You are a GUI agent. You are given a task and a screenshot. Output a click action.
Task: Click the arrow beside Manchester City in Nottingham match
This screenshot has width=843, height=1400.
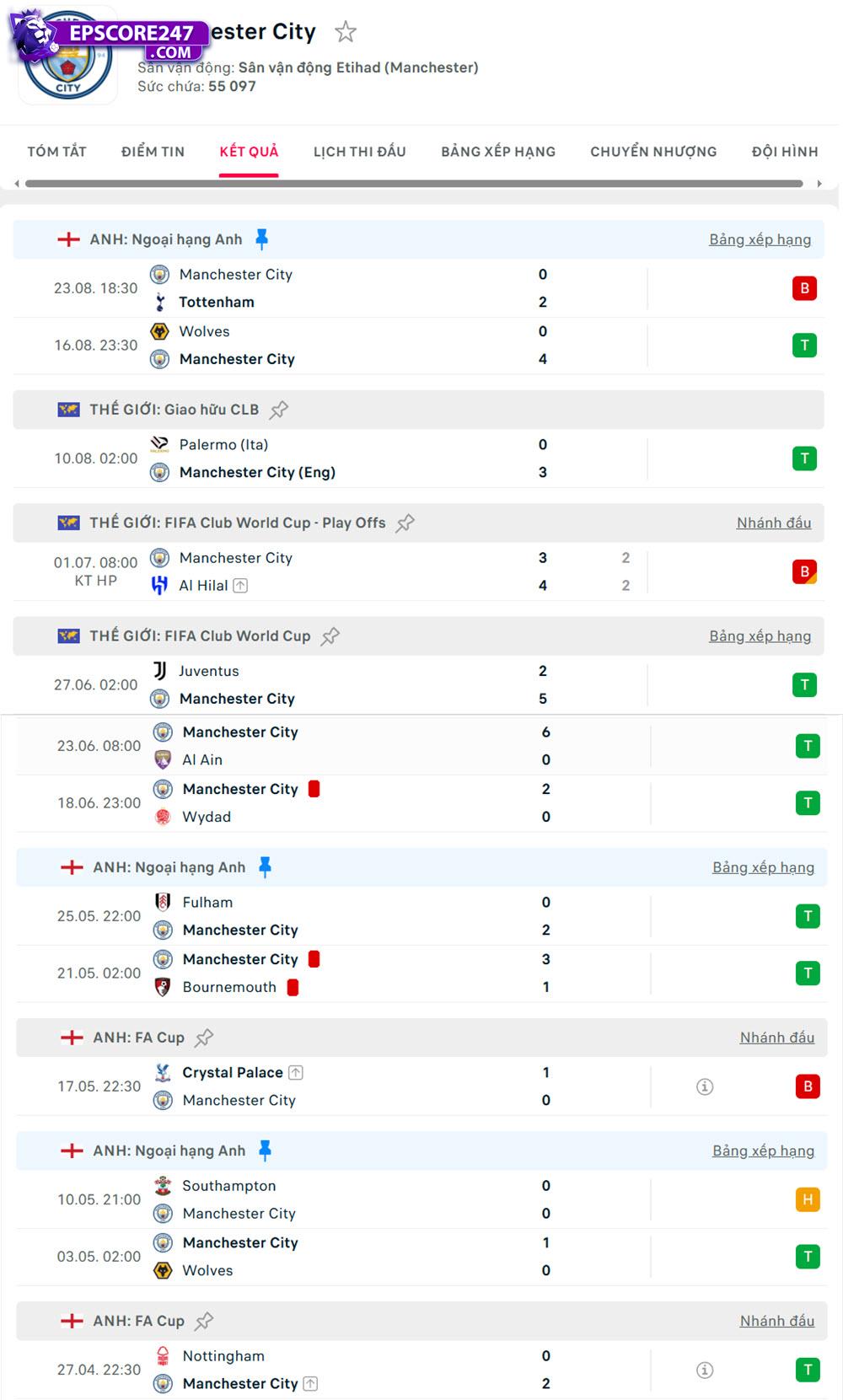pyautogui.click(x=310, y=1383)
